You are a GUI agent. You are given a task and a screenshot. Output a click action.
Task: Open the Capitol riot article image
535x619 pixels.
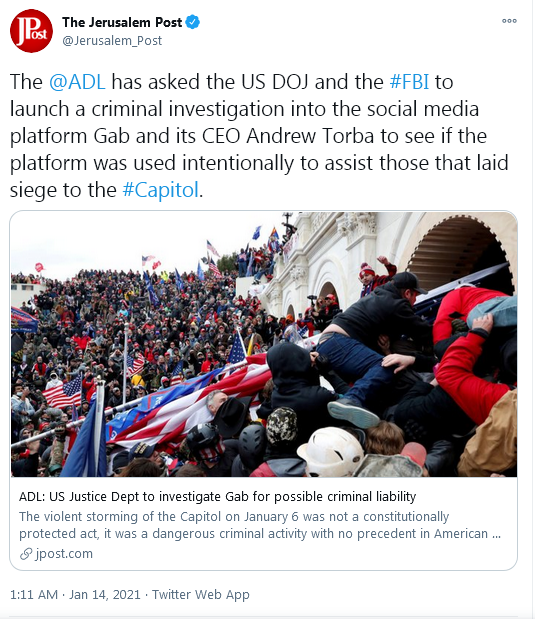(264, 344)
